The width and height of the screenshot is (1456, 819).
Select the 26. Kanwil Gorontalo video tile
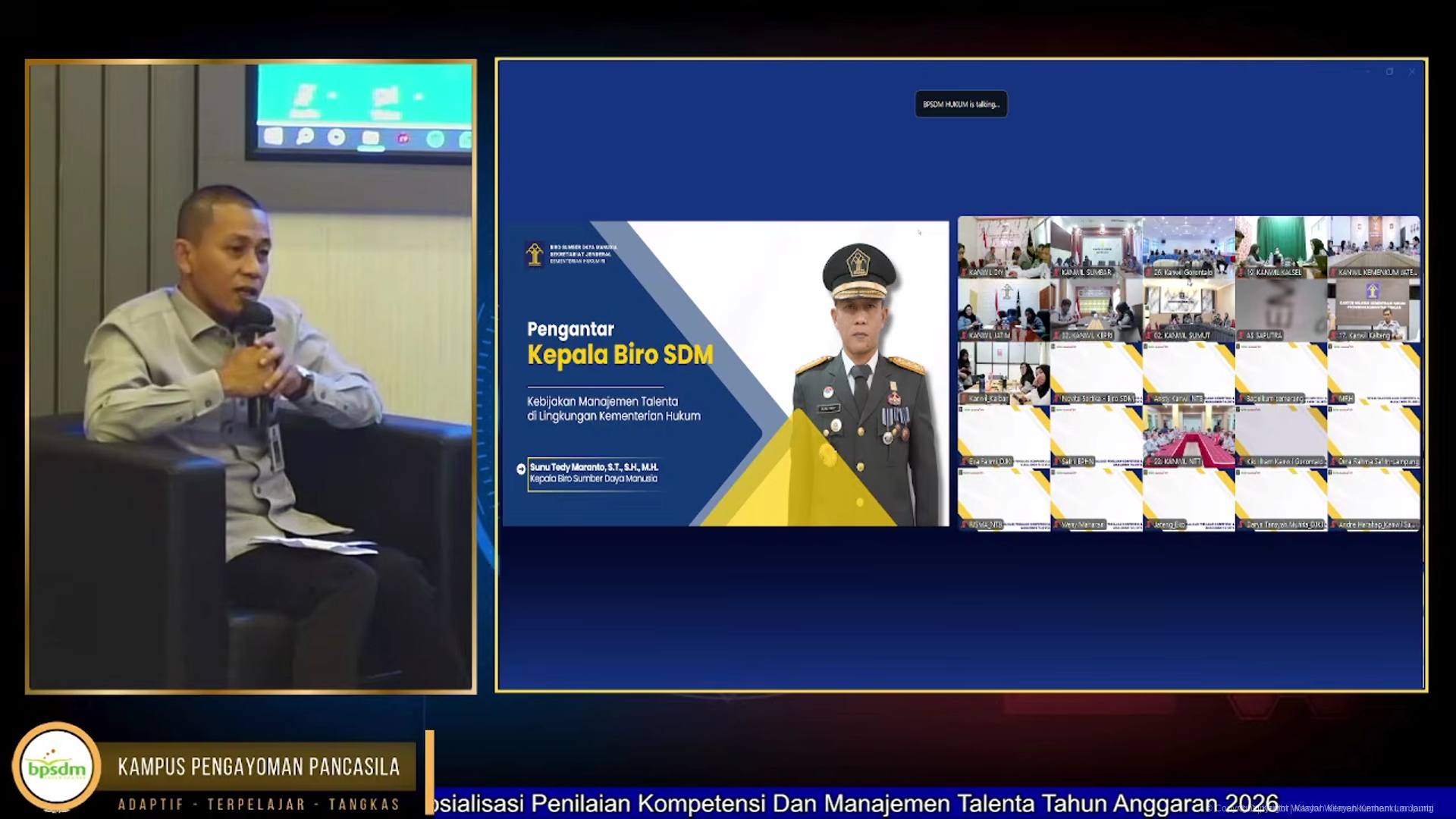1188,247
